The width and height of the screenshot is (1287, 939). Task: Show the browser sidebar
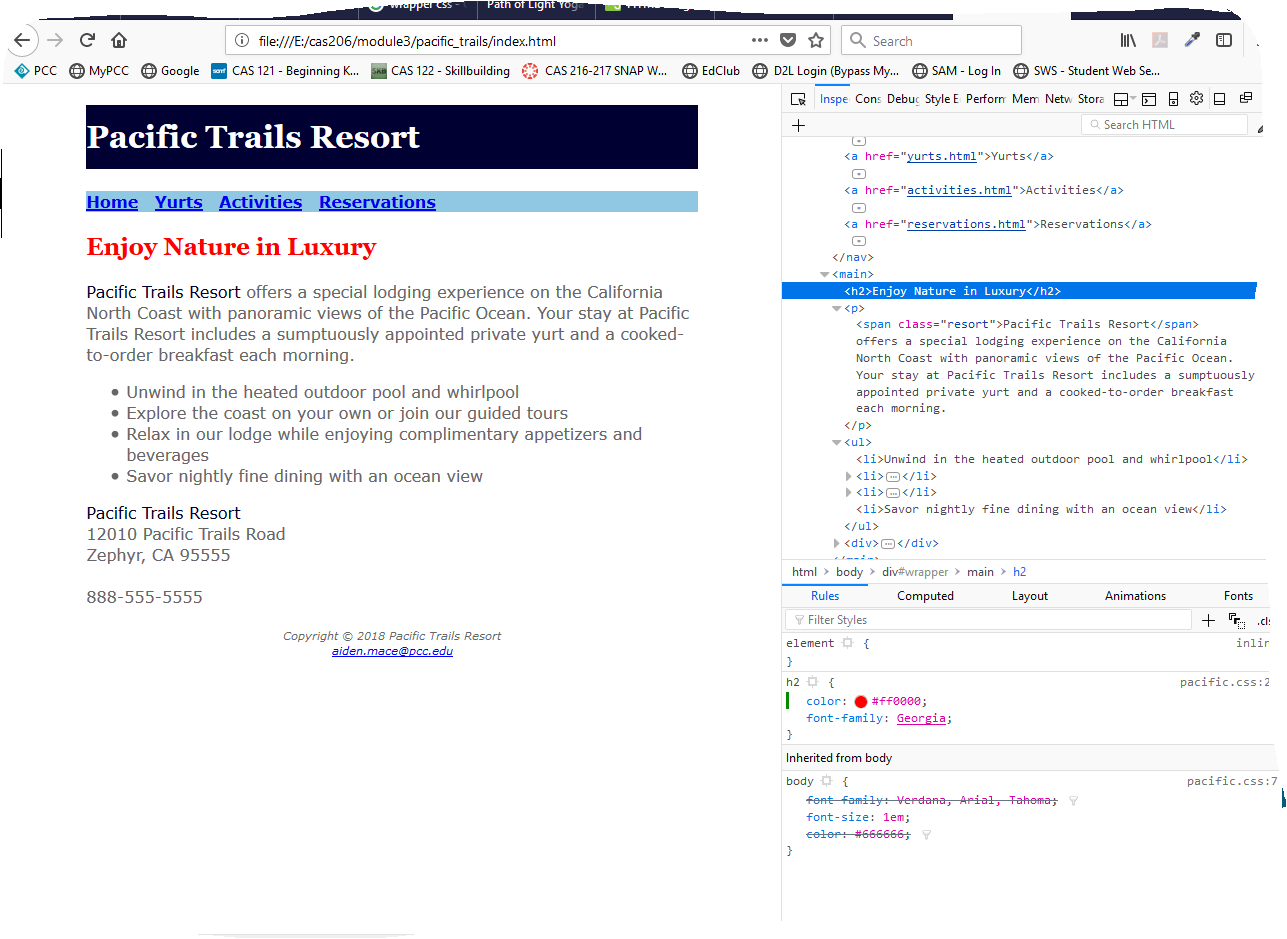point(1224,41)
